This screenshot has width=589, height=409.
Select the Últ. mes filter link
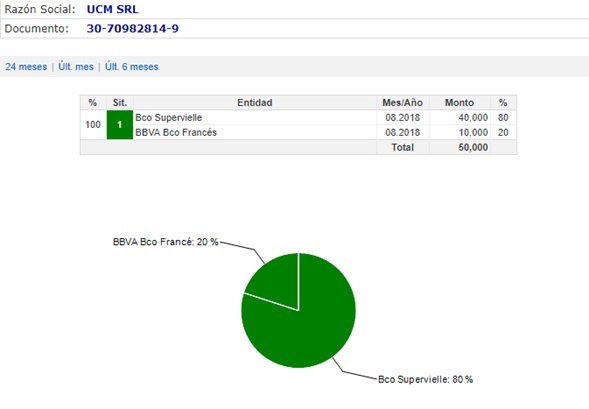pyautogui.click(x=76, y=67)
